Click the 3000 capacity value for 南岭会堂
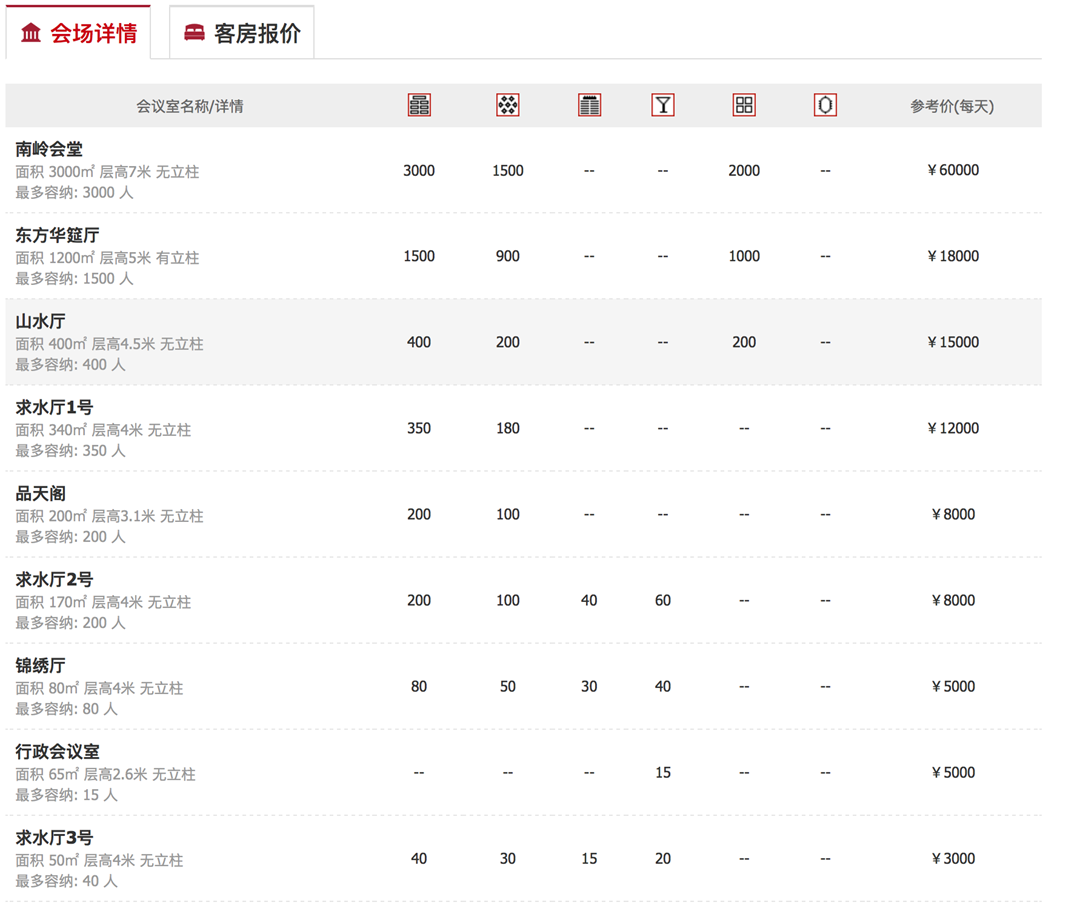This screenshot has height=908, width=1080. [419, 171]
